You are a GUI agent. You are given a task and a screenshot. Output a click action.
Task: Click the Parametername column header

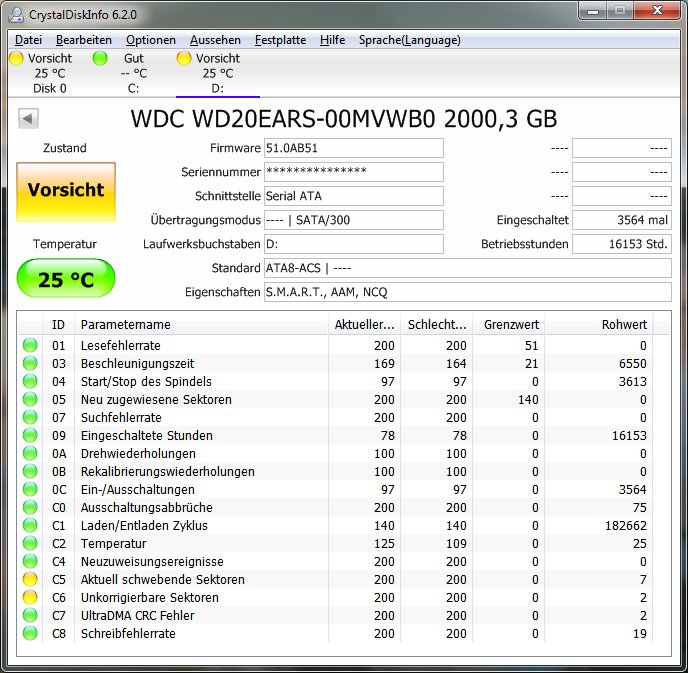coord(201,325)
